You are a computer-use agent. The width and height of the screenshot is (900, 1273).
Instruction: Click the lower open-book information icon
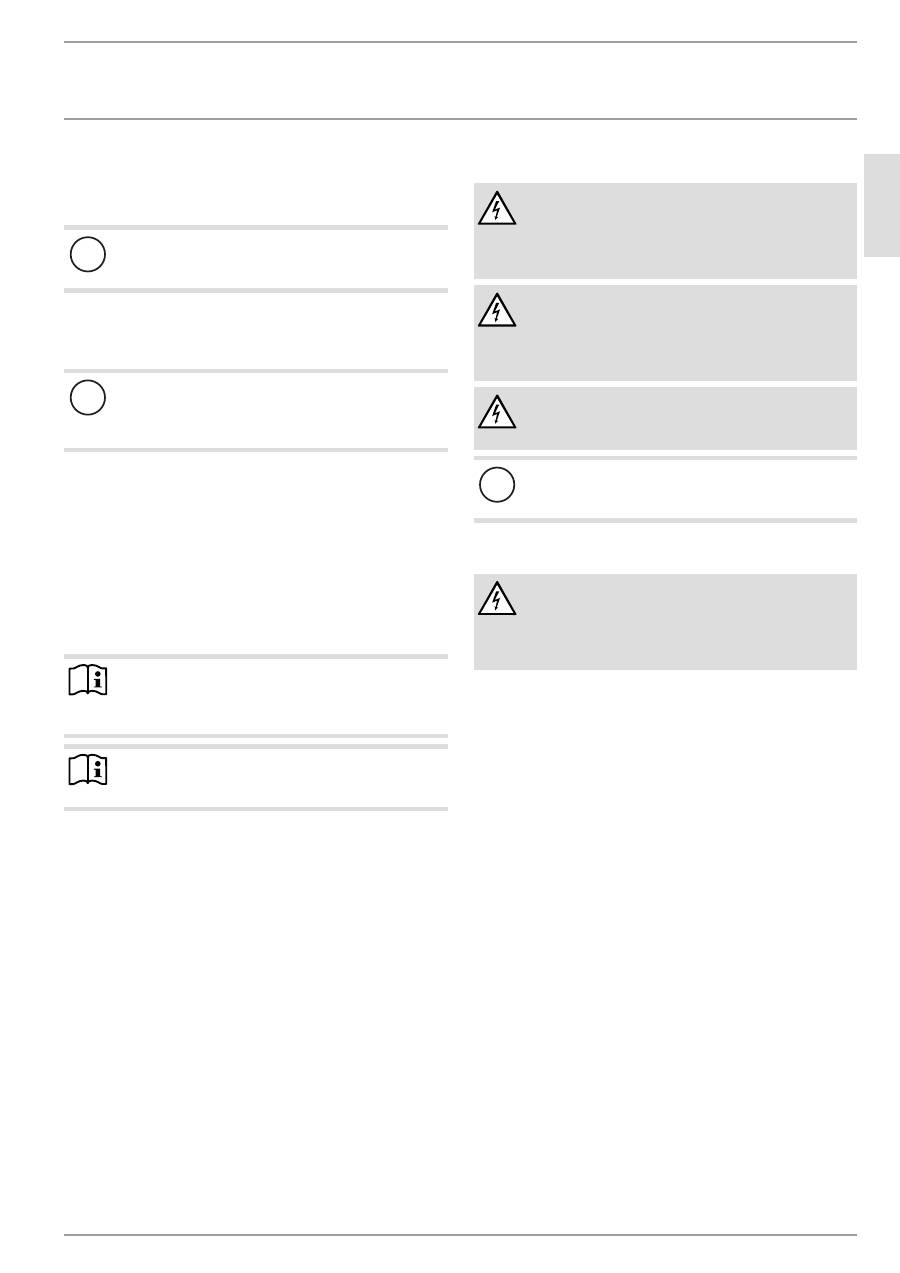tap(88, 769)
